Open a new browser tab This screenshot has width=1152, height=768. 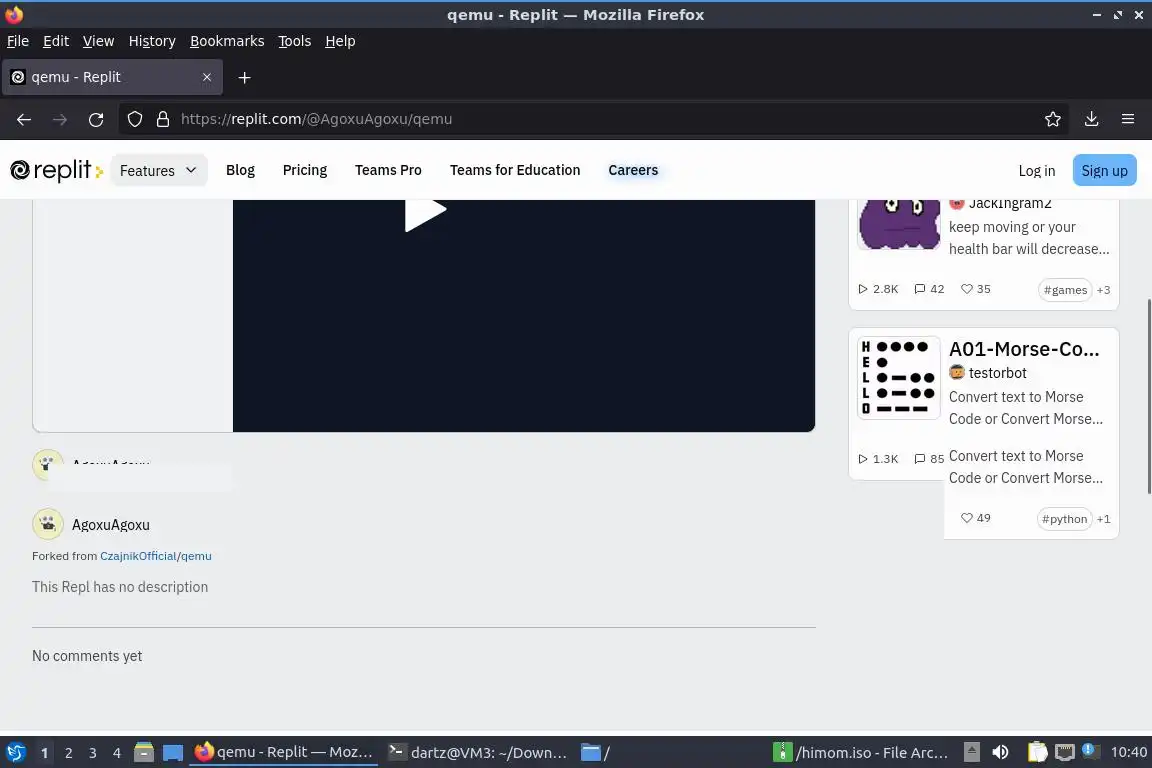coord(245,77)
